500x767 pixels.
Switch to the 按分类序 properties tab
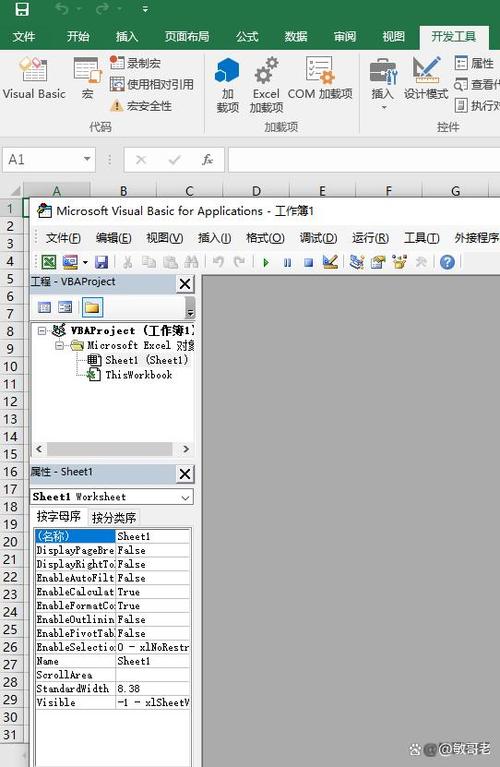tap(114, 518)
